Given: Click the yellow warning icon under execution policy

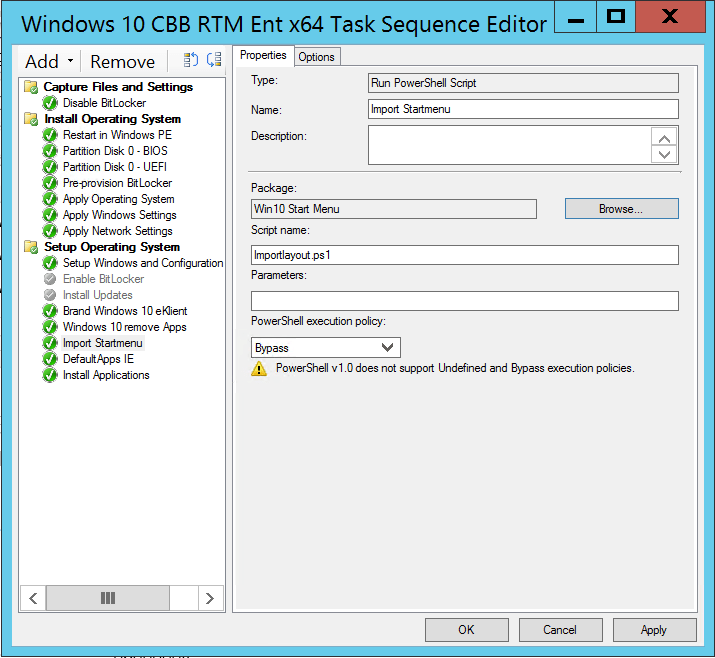Looking at the screenshot, I should tap(259, 368).
